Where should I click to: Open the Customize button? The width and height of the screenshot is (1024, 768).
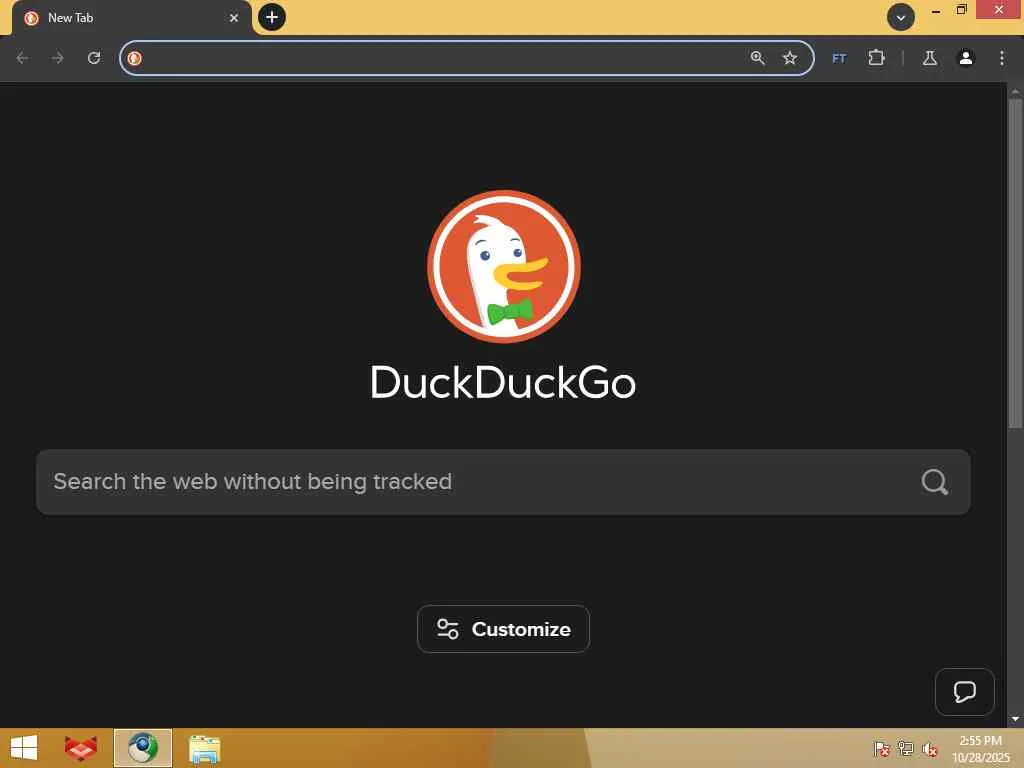504,629
